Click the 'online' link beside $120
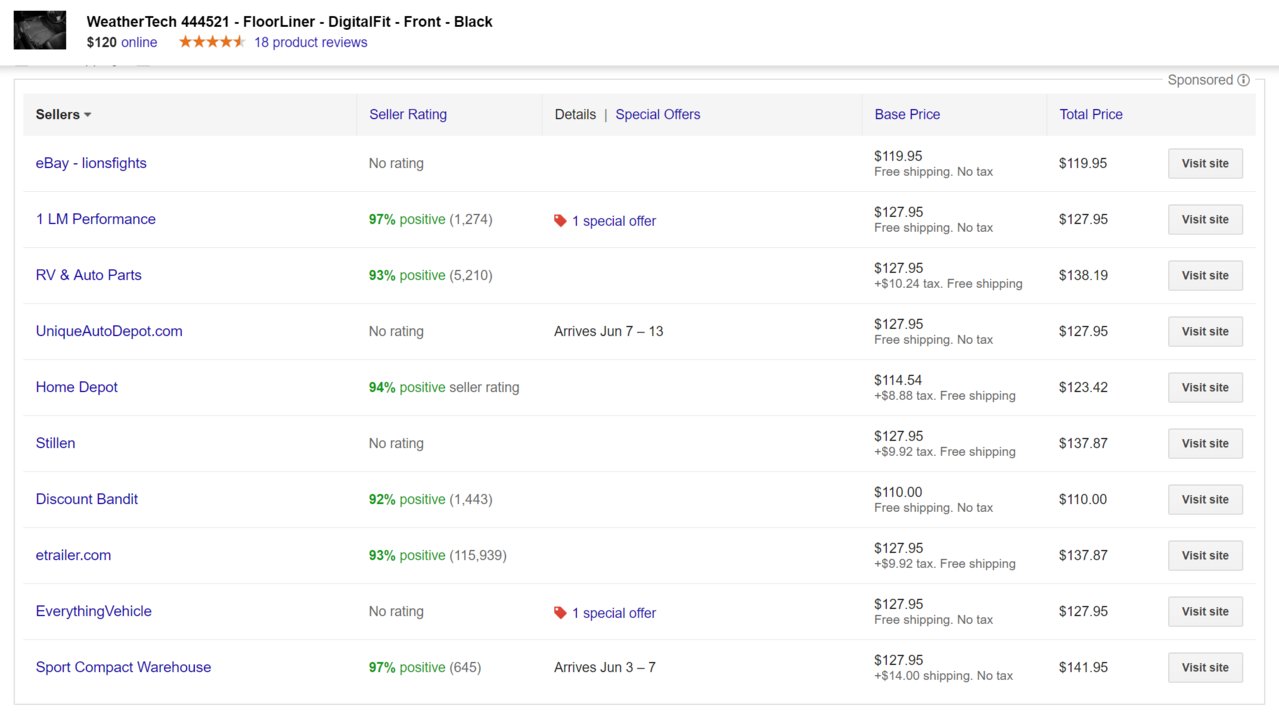This screenshot has width=1279, height=718. coord(139,42)
